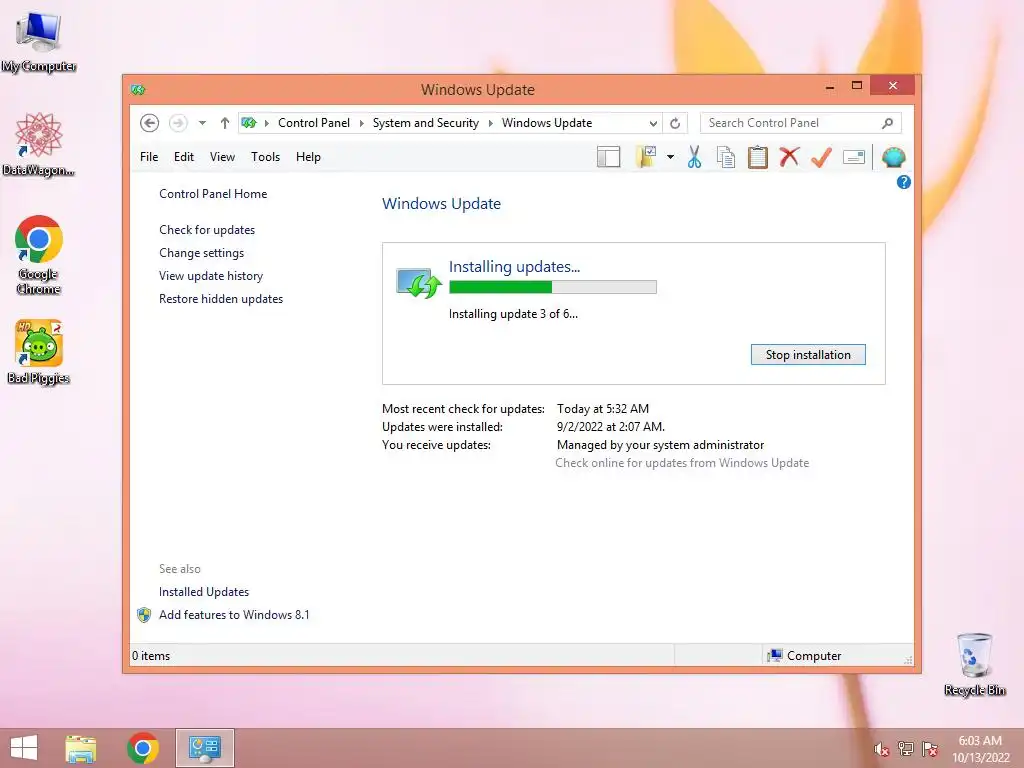Click 'Installing update 3 of 6...' text
The height and width of the screenshot is (768, 1024).
513,314
